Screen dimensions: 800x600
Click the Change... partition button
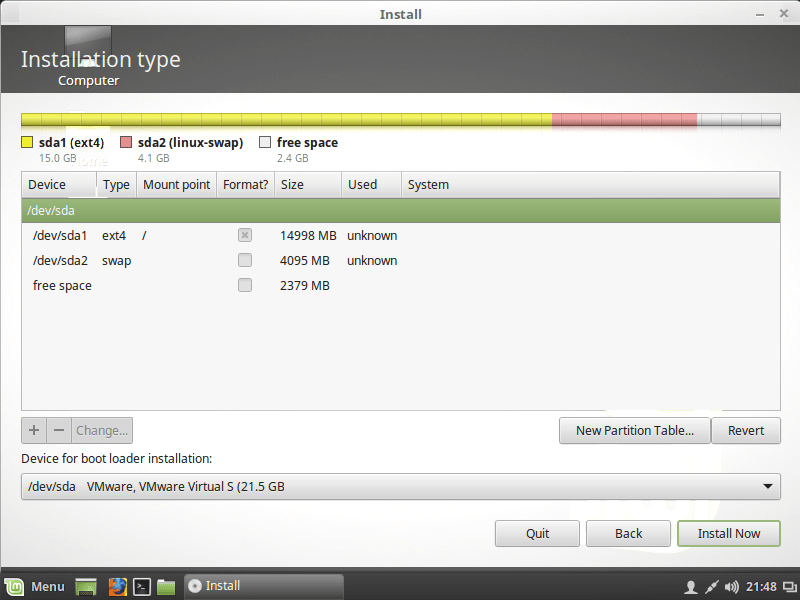tap(102, 431)
